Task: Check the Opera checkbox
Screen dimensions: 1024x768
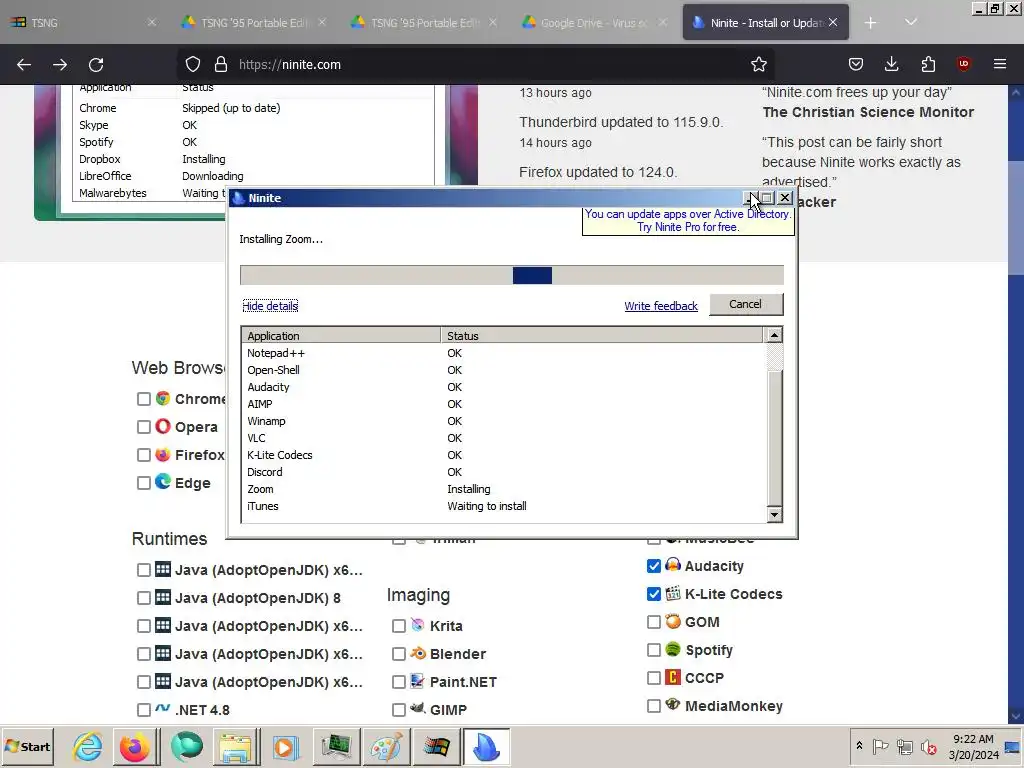Action: 144,427
